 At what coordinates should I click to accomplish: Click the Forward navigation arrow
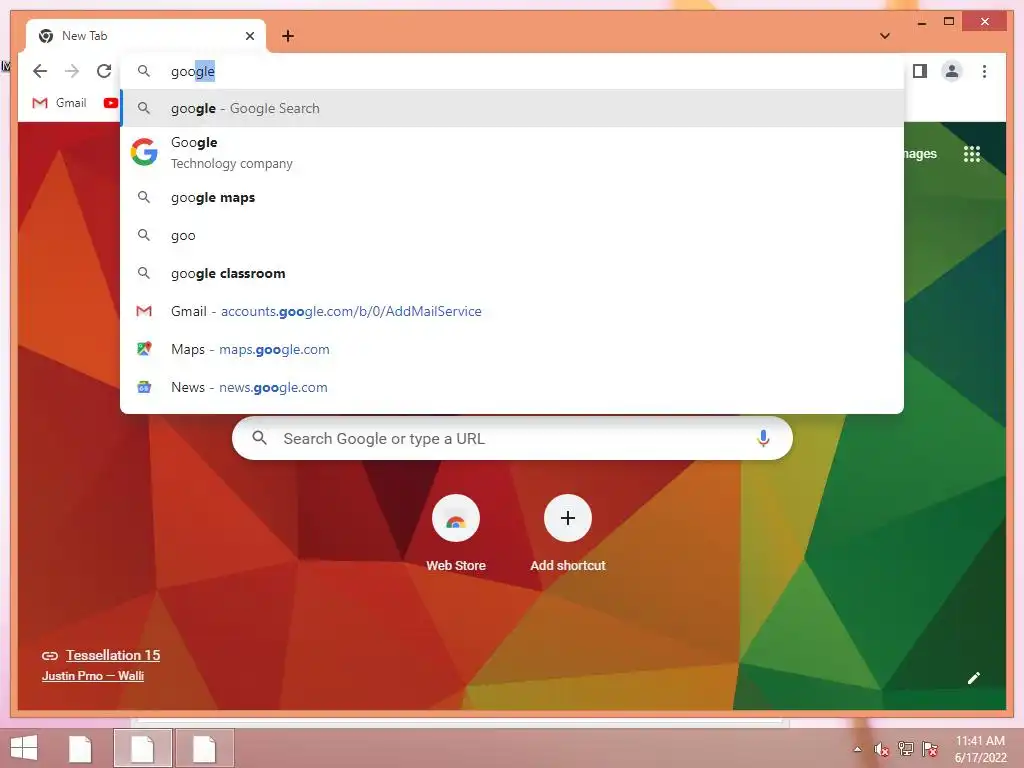pos(72,71)
